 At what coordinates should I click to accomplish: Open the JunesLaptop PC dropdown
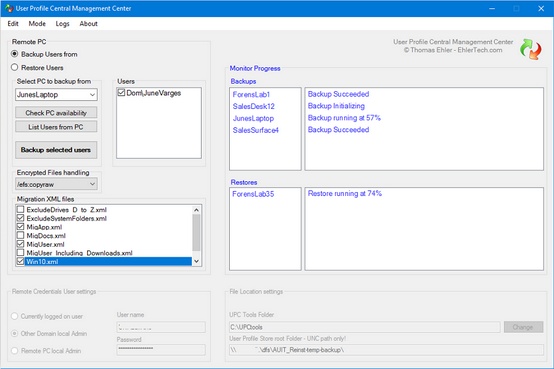tap(56, 94)
